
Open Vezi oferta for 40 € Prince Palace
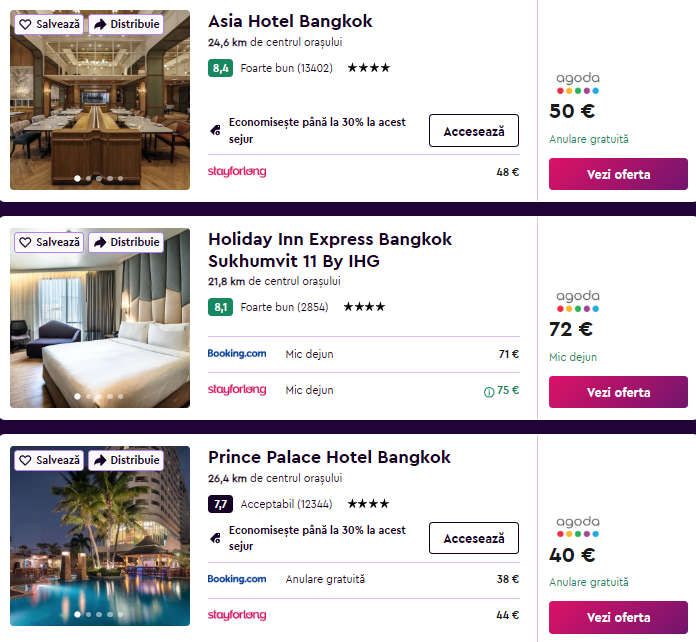coord(618,618)
